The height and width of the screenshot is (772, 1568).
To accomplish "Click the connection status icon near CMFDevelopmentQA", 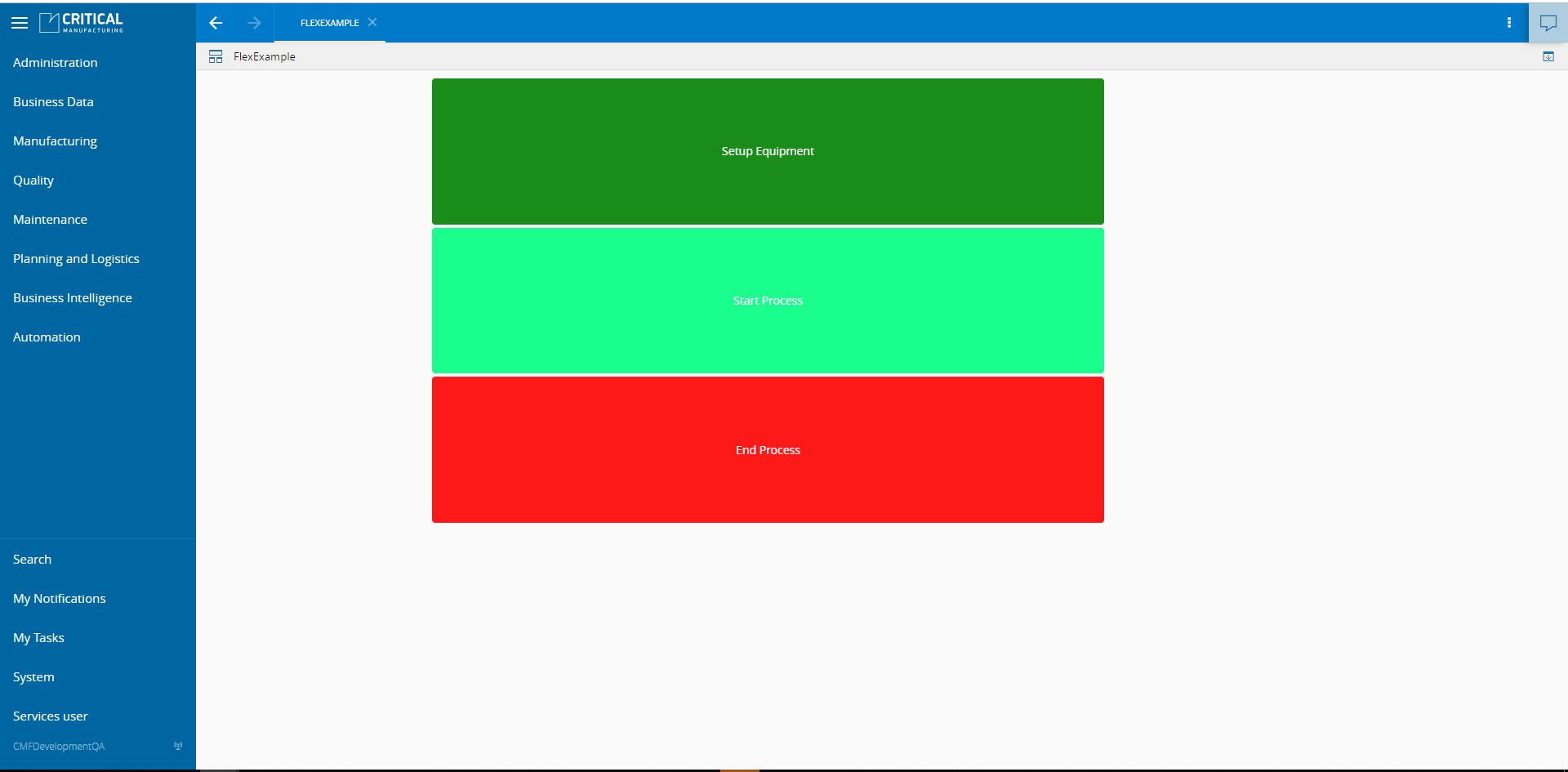I will coord(178,746).
